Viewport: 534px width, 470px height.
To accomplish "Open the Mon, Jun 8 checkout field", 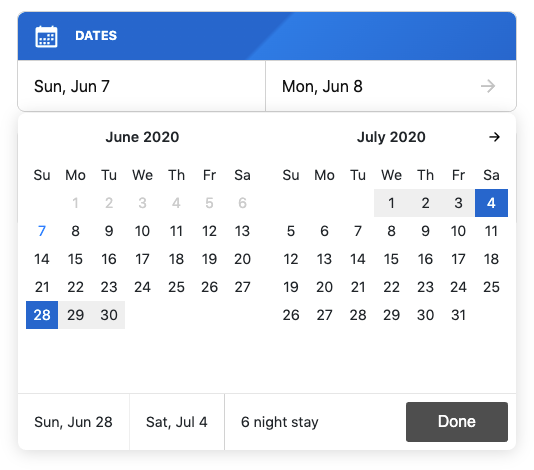I will pos(391,86).
